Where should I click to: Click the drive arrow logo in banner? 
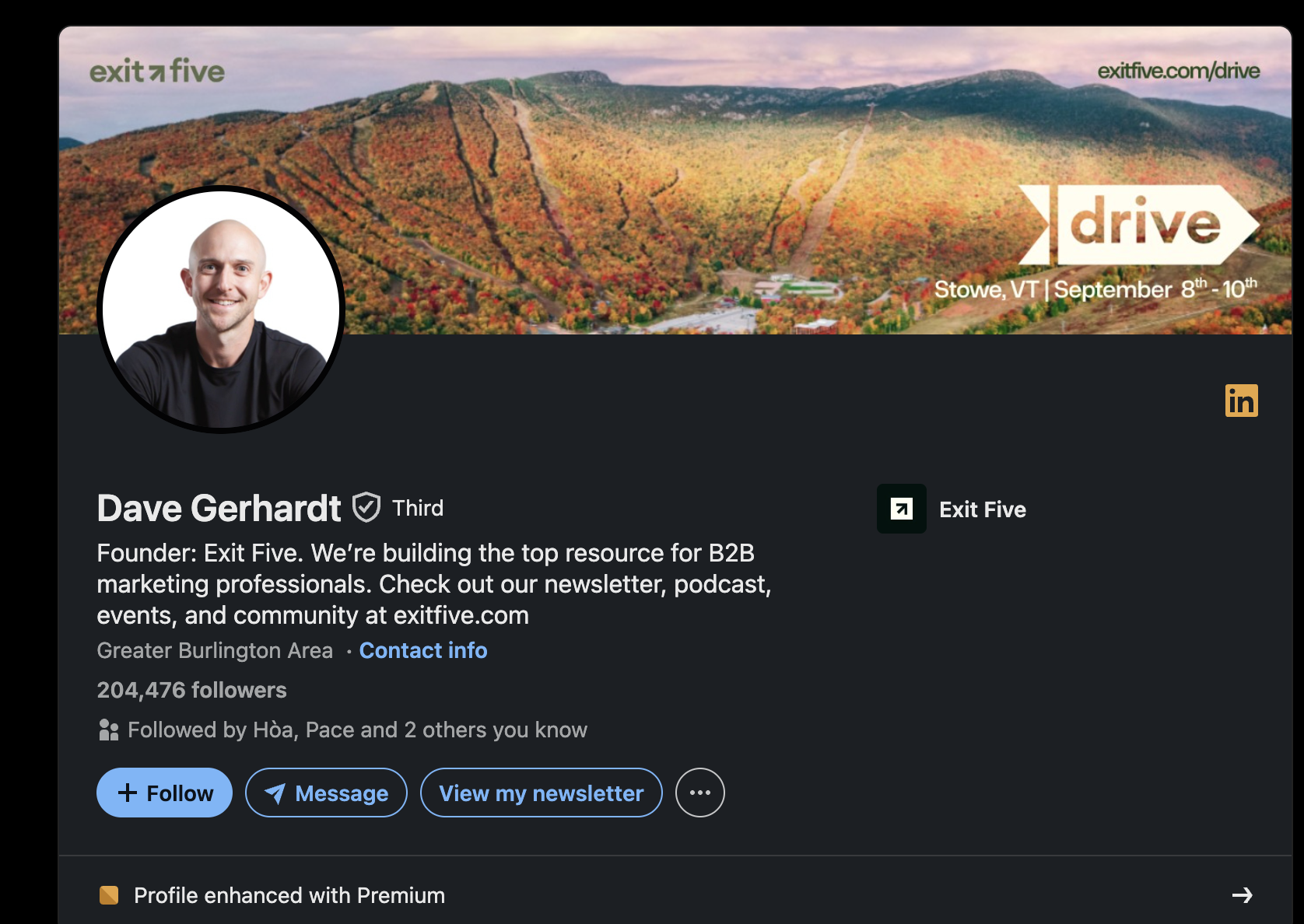(1138, 225)
